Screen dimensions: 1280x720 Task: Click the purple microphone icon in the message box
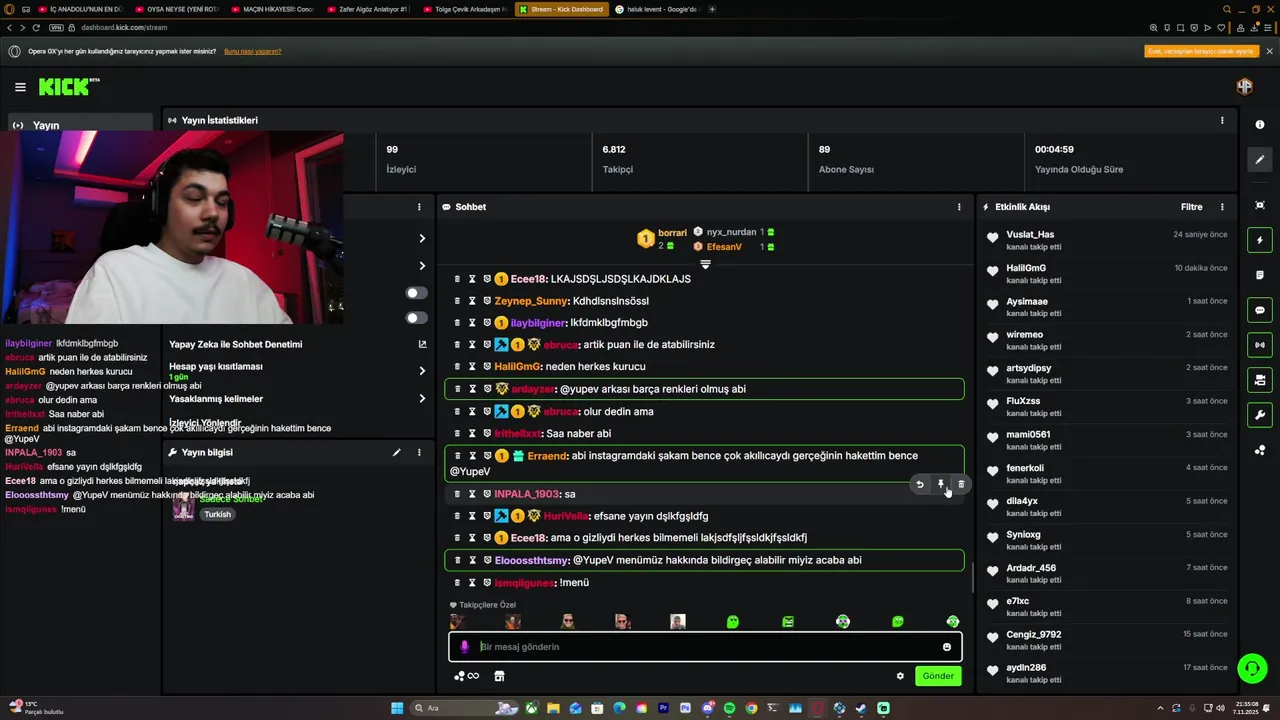(464, 647)
